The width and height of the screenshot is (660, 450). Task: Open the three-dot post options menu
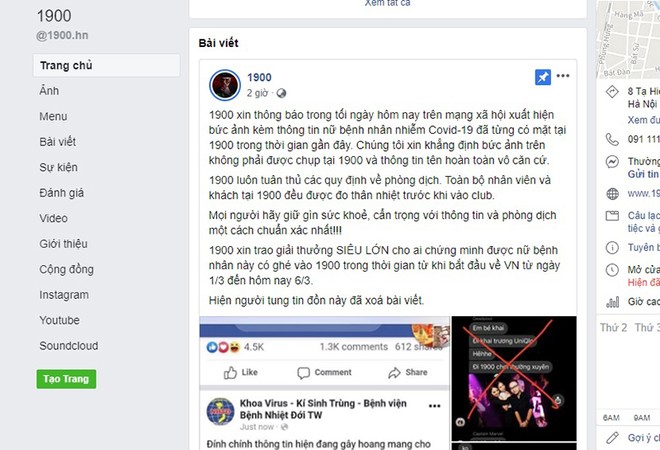pyautogui.click(x=563, y=76)
